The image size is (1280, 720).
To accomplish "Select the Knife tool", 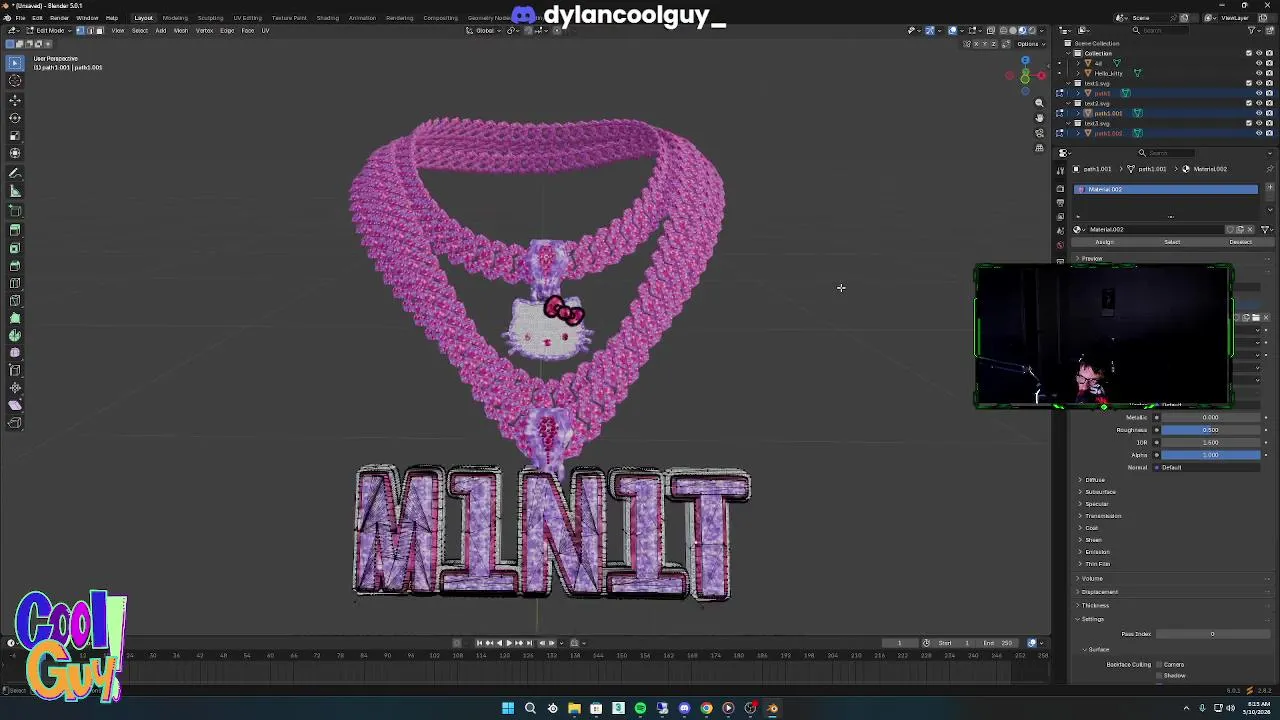I will tap(15, 301).
